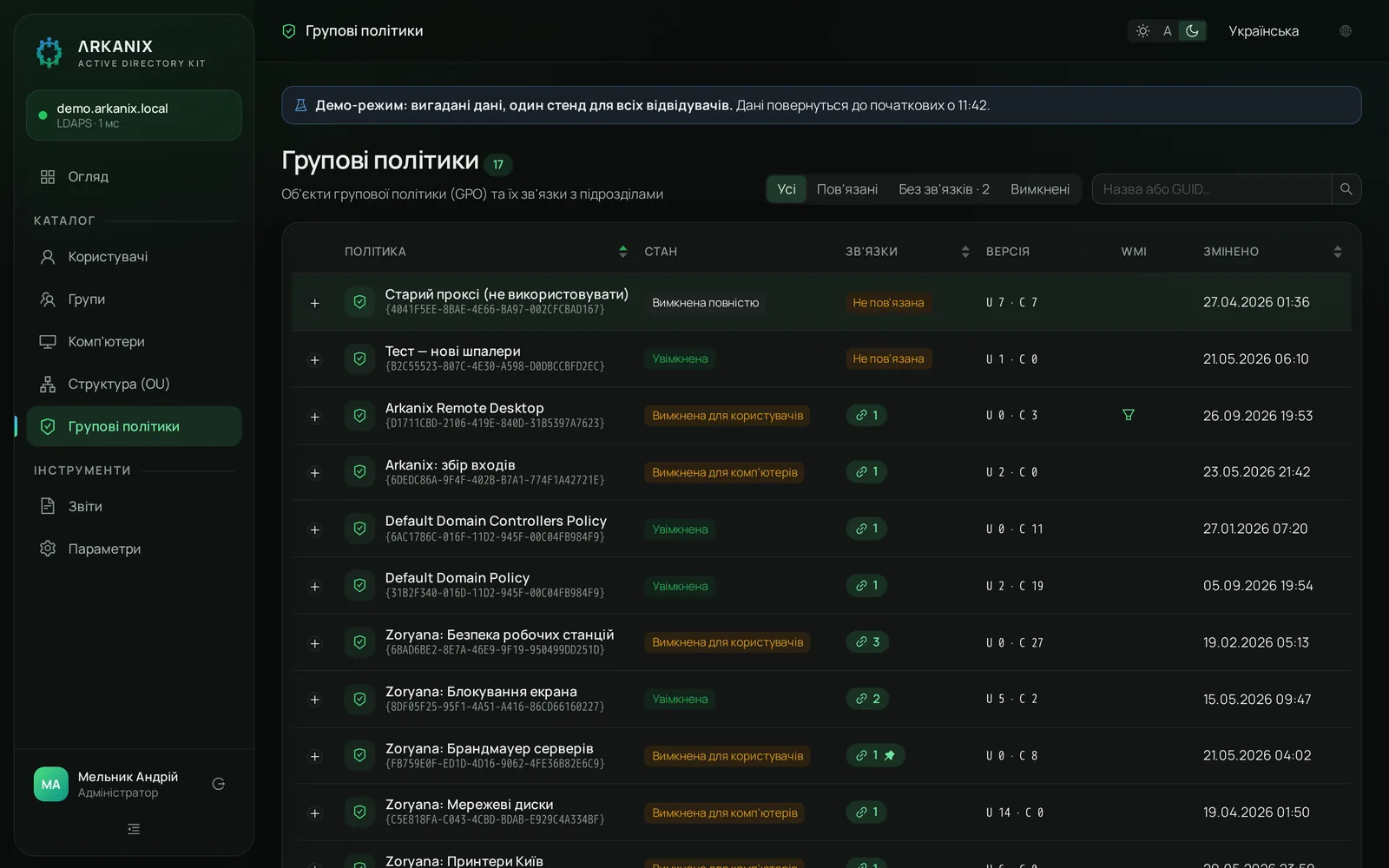Open Групи in the catalog

[x=134, y=299]
